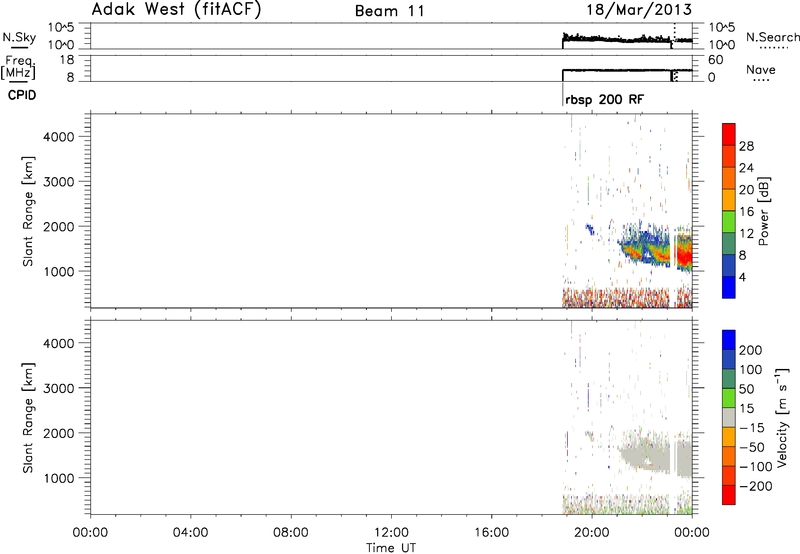
Task: Click the red bottom swatch of Velocity colorbar
Action: [x=729, y=495]
